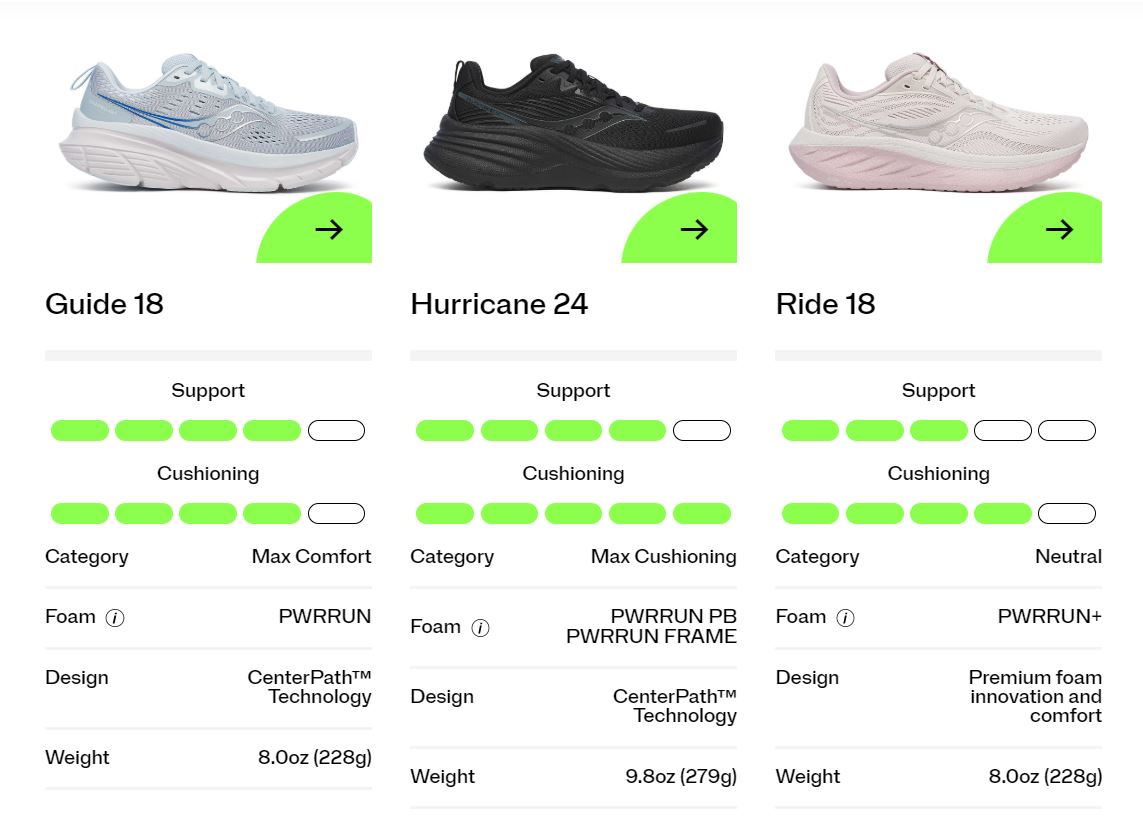This screenshot has height=822, width=1143.
Task: Click the empty fifth Support pill for Guide 18
Action: tap(337, 431)
